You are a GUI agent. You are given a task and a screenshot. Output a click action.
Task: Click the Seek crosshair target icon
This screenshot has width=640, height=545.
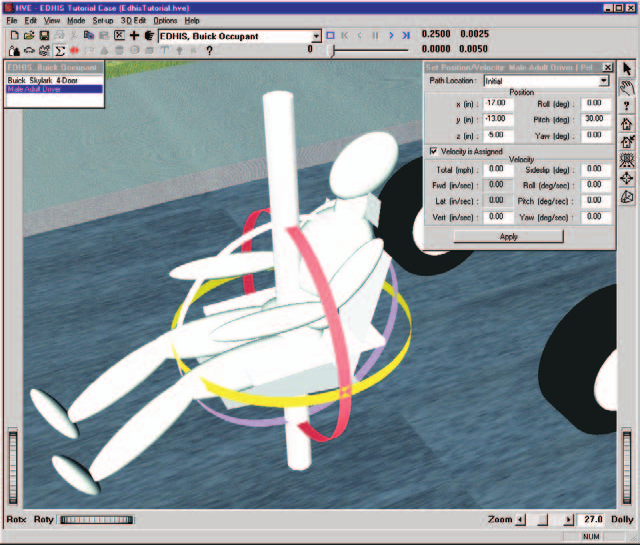[x=627, y=178]
